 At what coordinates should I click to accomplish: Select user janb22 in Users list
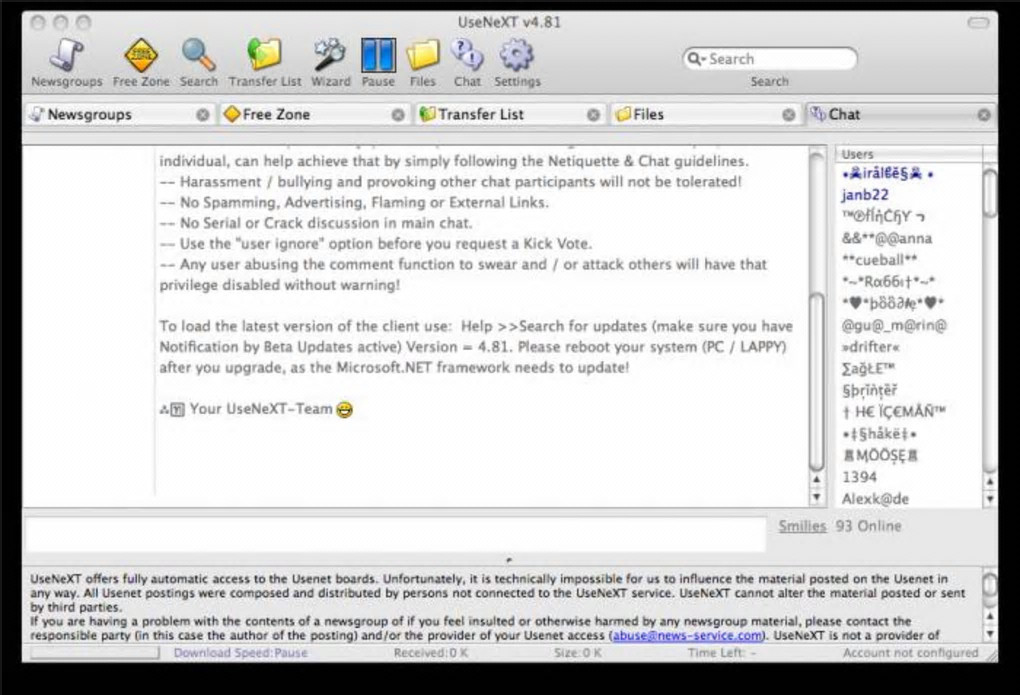pos(865,195)
